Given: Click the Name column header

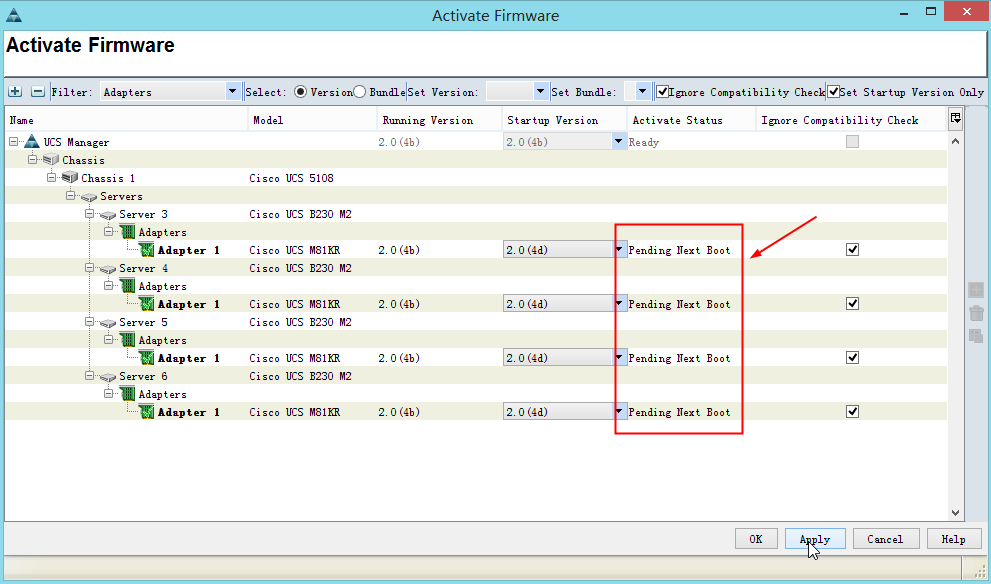Looking at the screenshot, I should pyautogui.click(x=126, y=120).
